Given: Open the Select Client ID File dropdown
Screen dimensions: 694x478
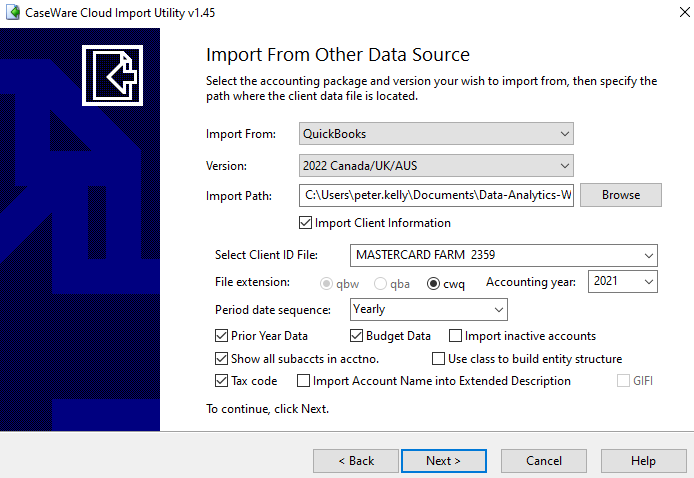Looking at the screenshot, I should click(x=503, y=255).
